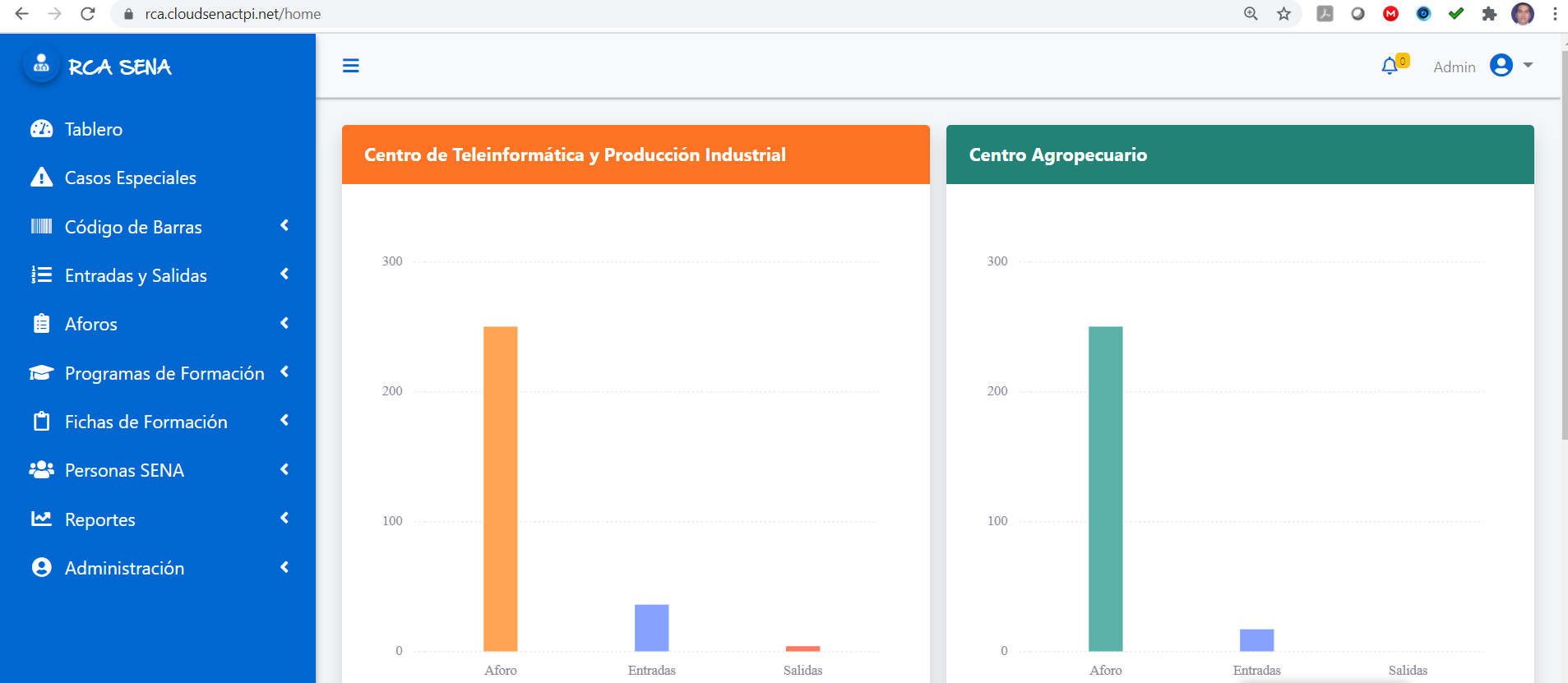Open Casos Especiales menu item
The width and height of the screenshot is (1568, 683).
click(130, 178)
